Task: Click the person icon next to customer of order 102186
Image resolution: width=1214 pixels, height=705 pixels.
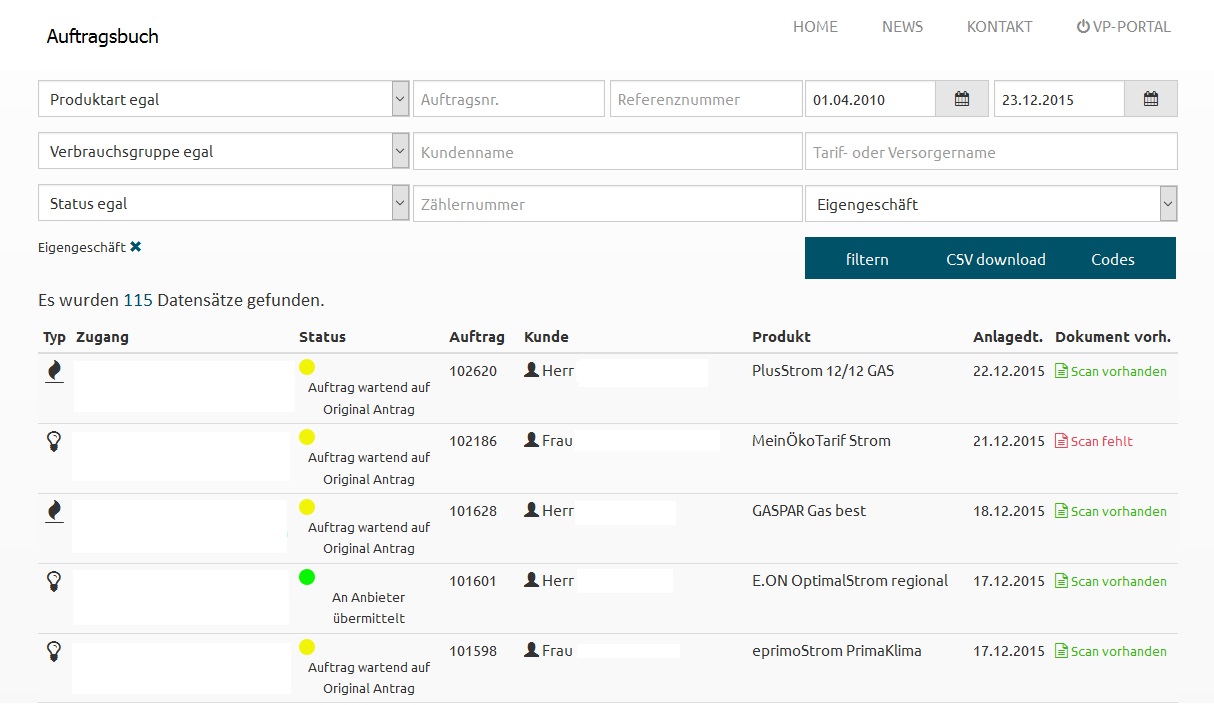Action: [531, 440]
